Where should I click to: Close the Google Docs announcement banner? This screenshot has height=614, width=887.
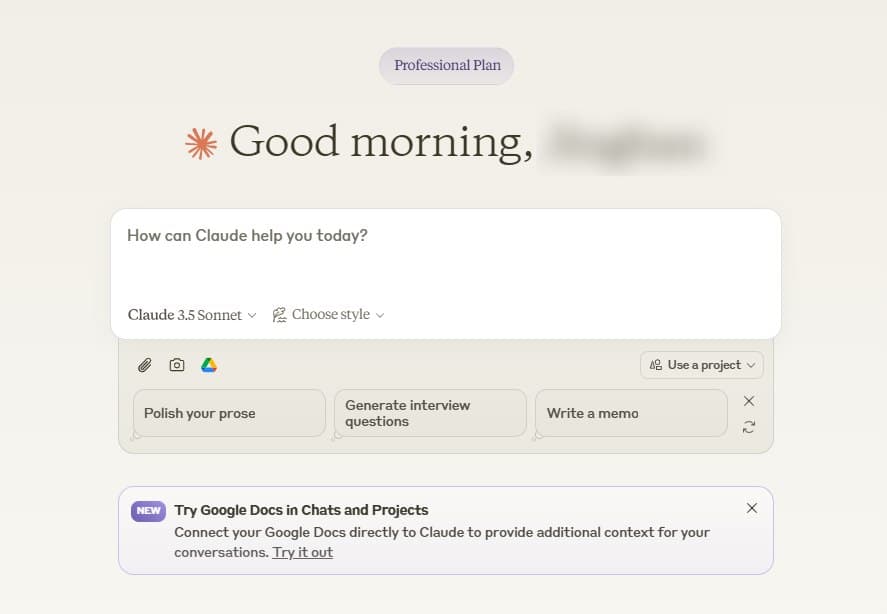pos(752,508)
